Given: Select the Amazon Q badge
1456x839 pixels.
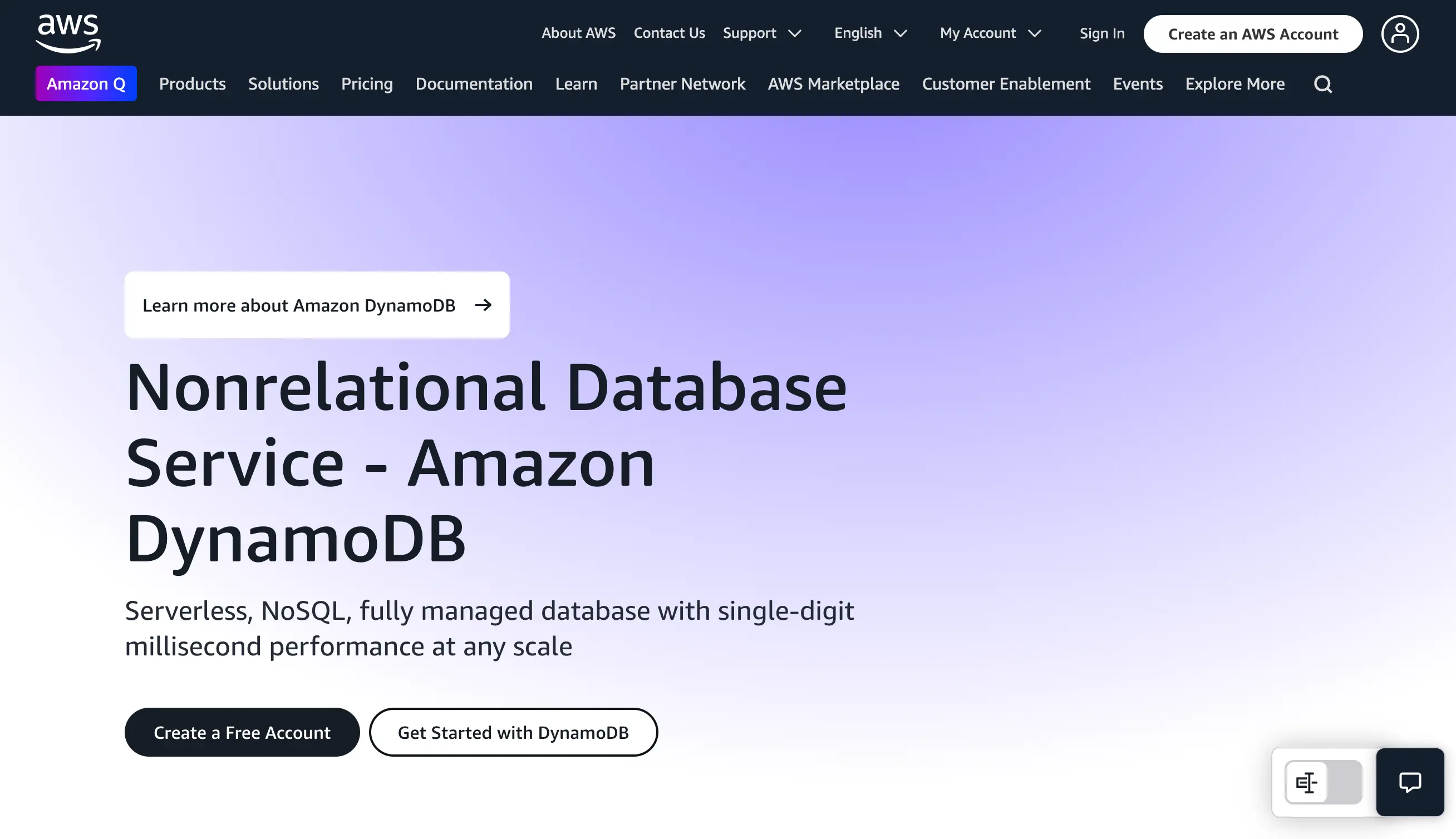Looking at the screenshot, I should [86, 83].
